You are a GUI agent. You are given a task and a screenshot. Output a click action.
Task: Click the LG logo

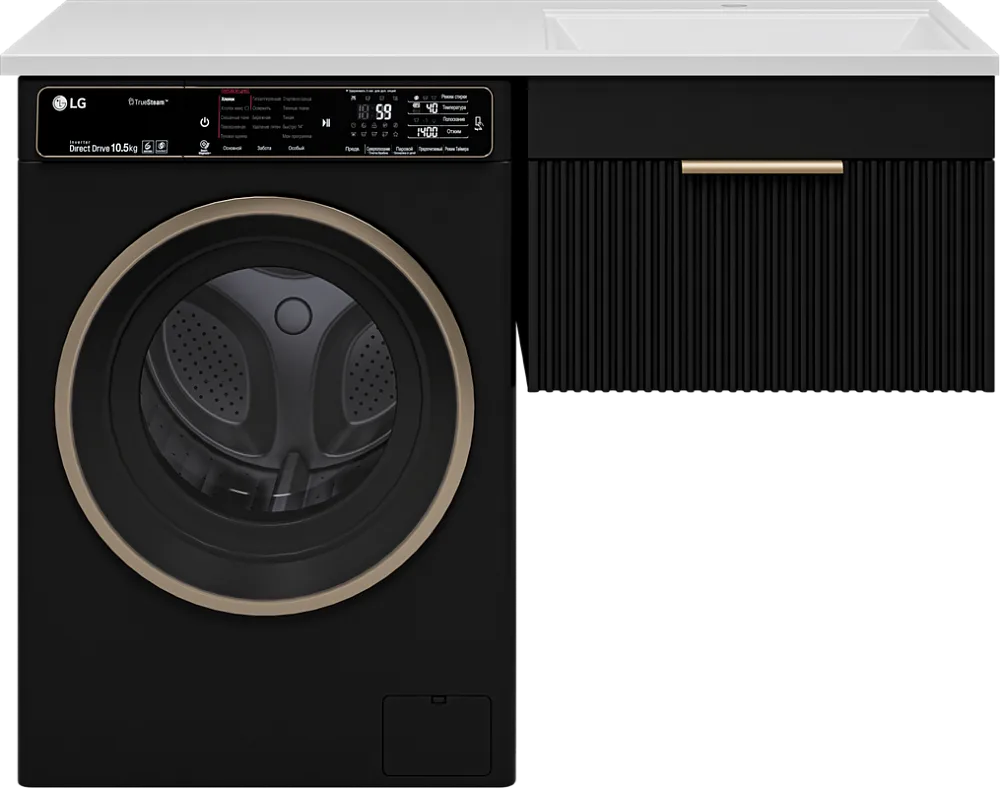pos(70,103)
